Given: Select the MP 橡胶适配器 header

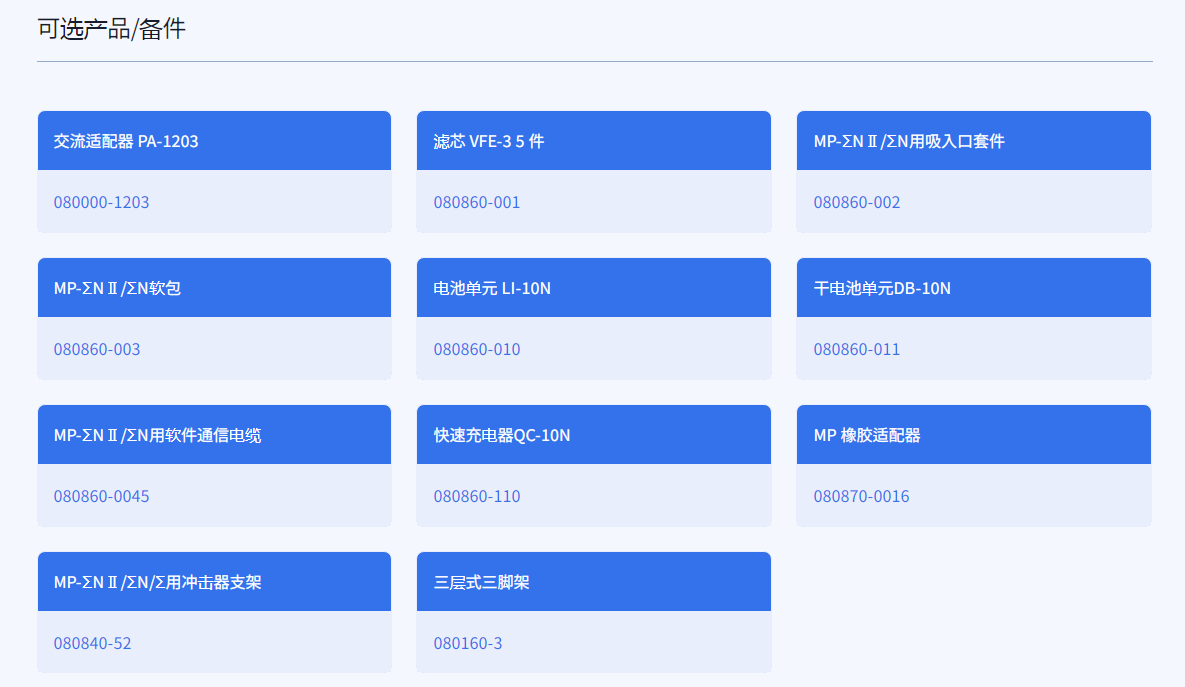Looking at the screenshot, I should (974, 435).
